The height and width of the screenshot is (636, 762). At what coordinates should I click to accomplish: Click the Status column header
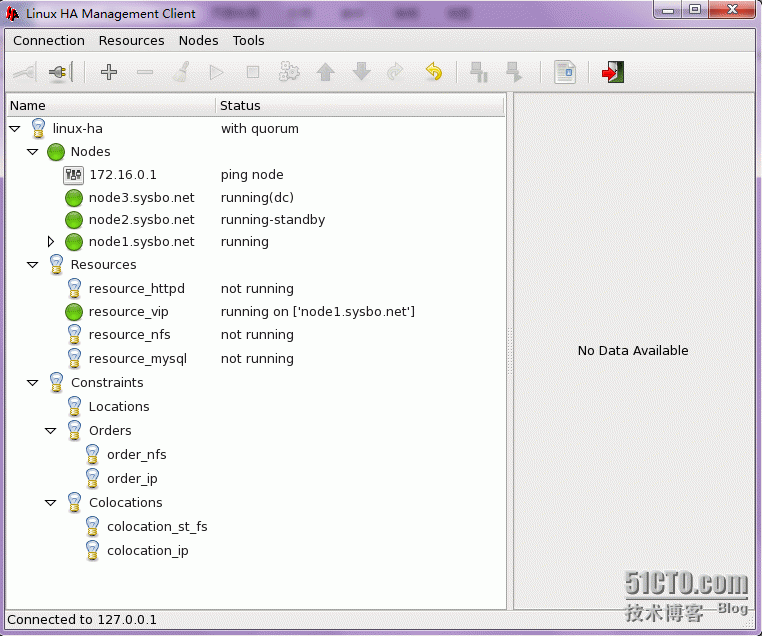point(360,105)
